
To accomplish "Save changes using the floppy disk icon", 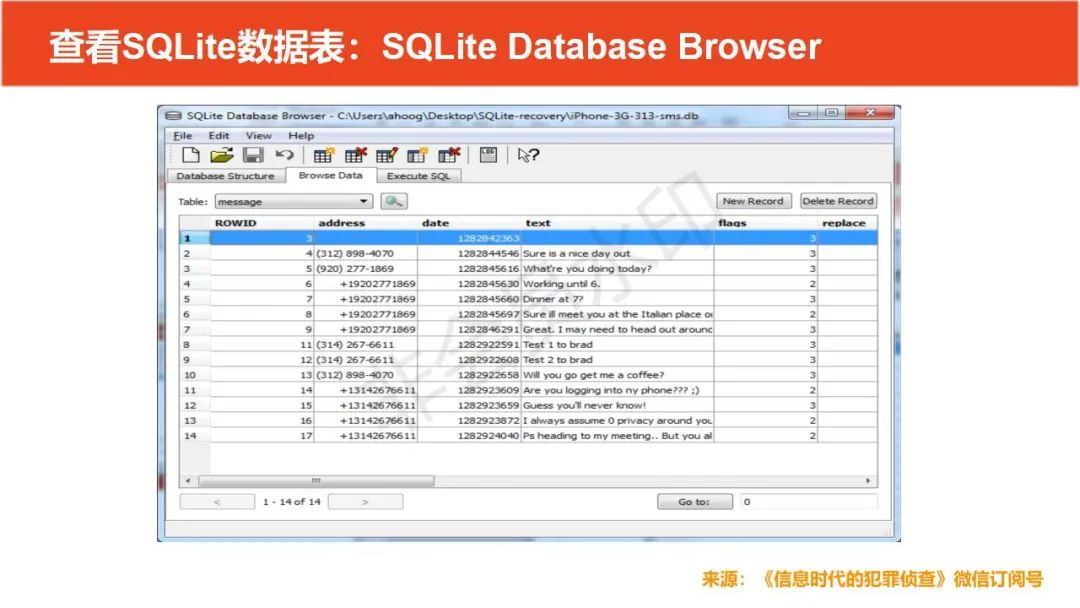I will (253, 156).
